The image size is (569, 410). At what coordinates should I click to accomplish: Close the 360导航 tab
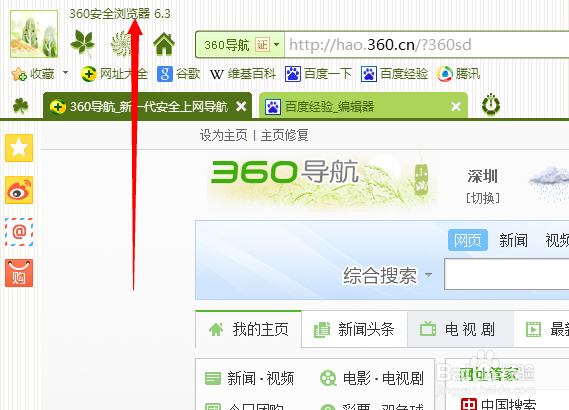coord(241,106)
